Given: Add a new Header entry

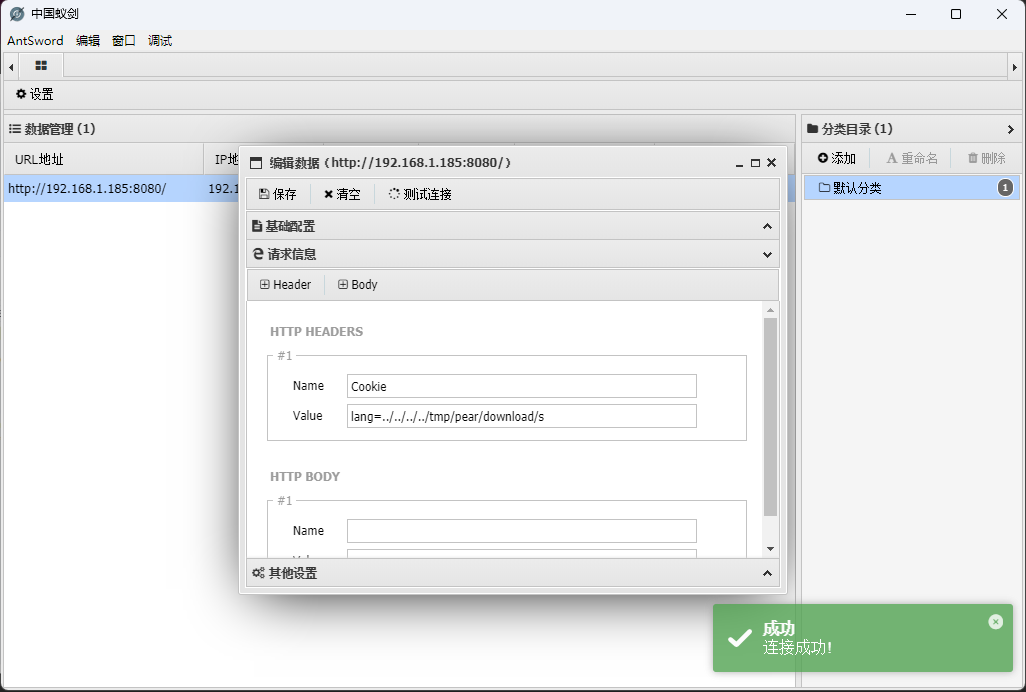Looking at the screenshot, I should pyautogui.click(x=285, y=285).
